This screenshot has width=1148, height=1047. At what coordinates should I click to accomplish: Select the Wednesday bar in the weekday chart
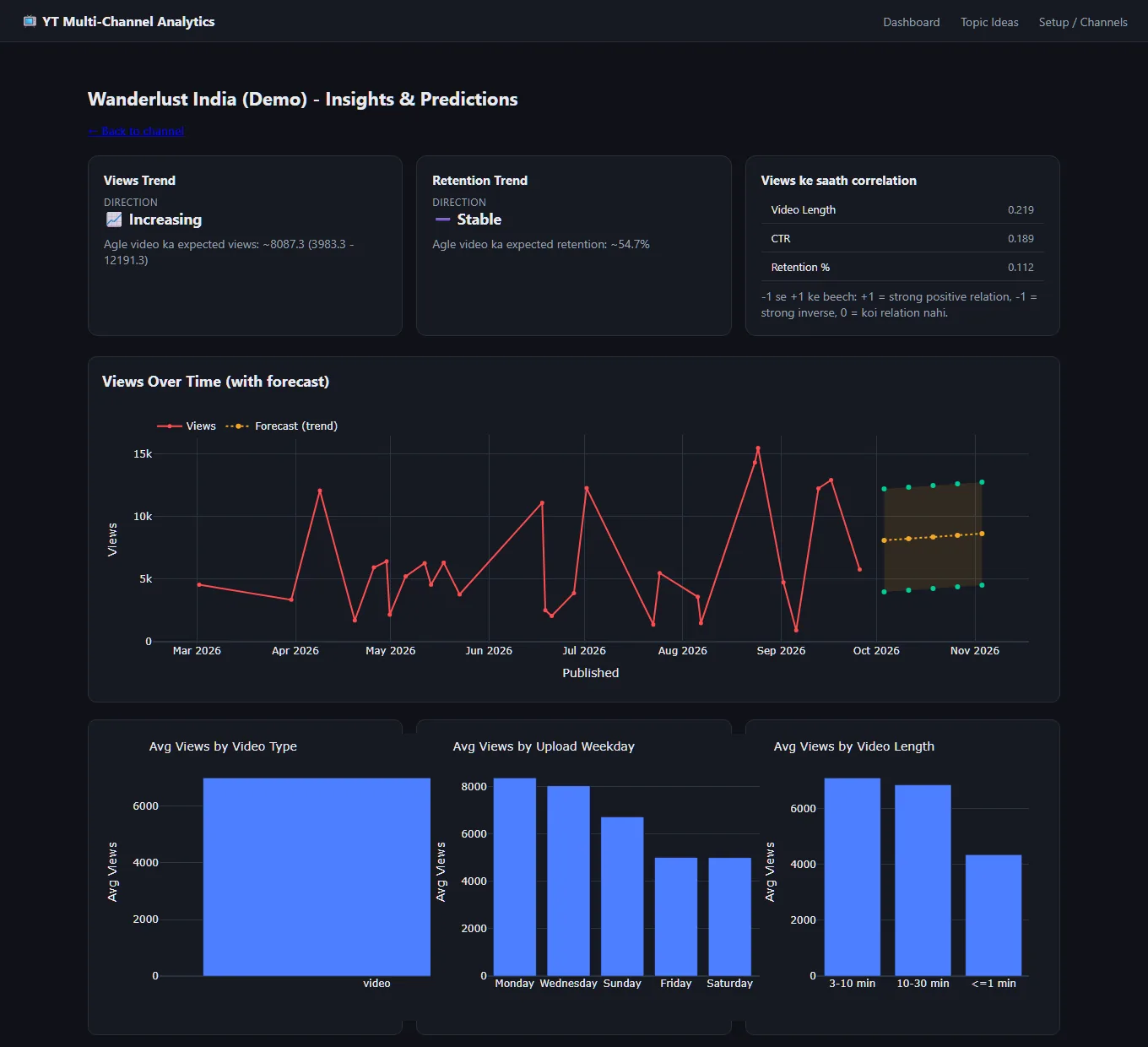click(x=568, y=881)
